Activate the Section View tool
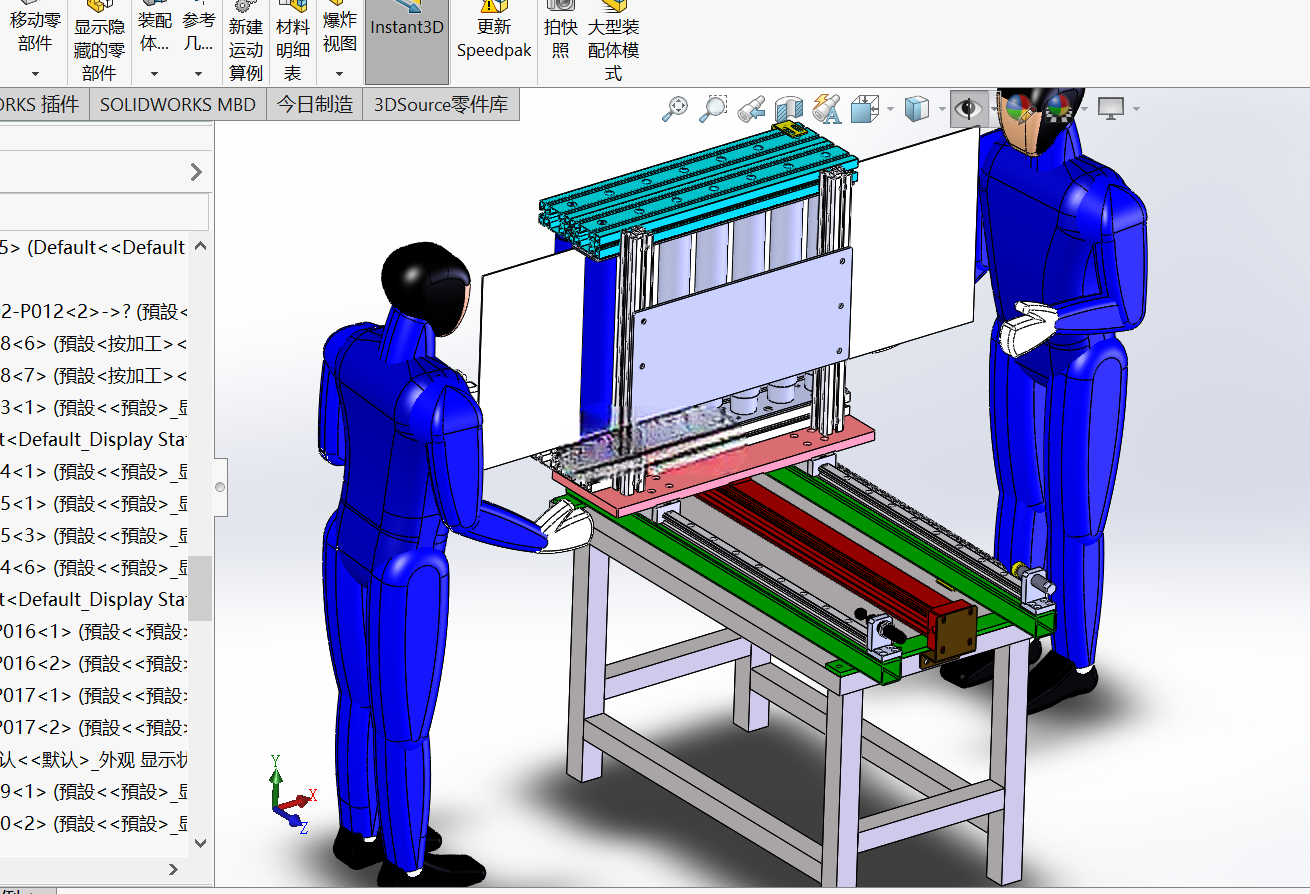Viewport: 1310px width, 894px height. [x=789, y=108]
